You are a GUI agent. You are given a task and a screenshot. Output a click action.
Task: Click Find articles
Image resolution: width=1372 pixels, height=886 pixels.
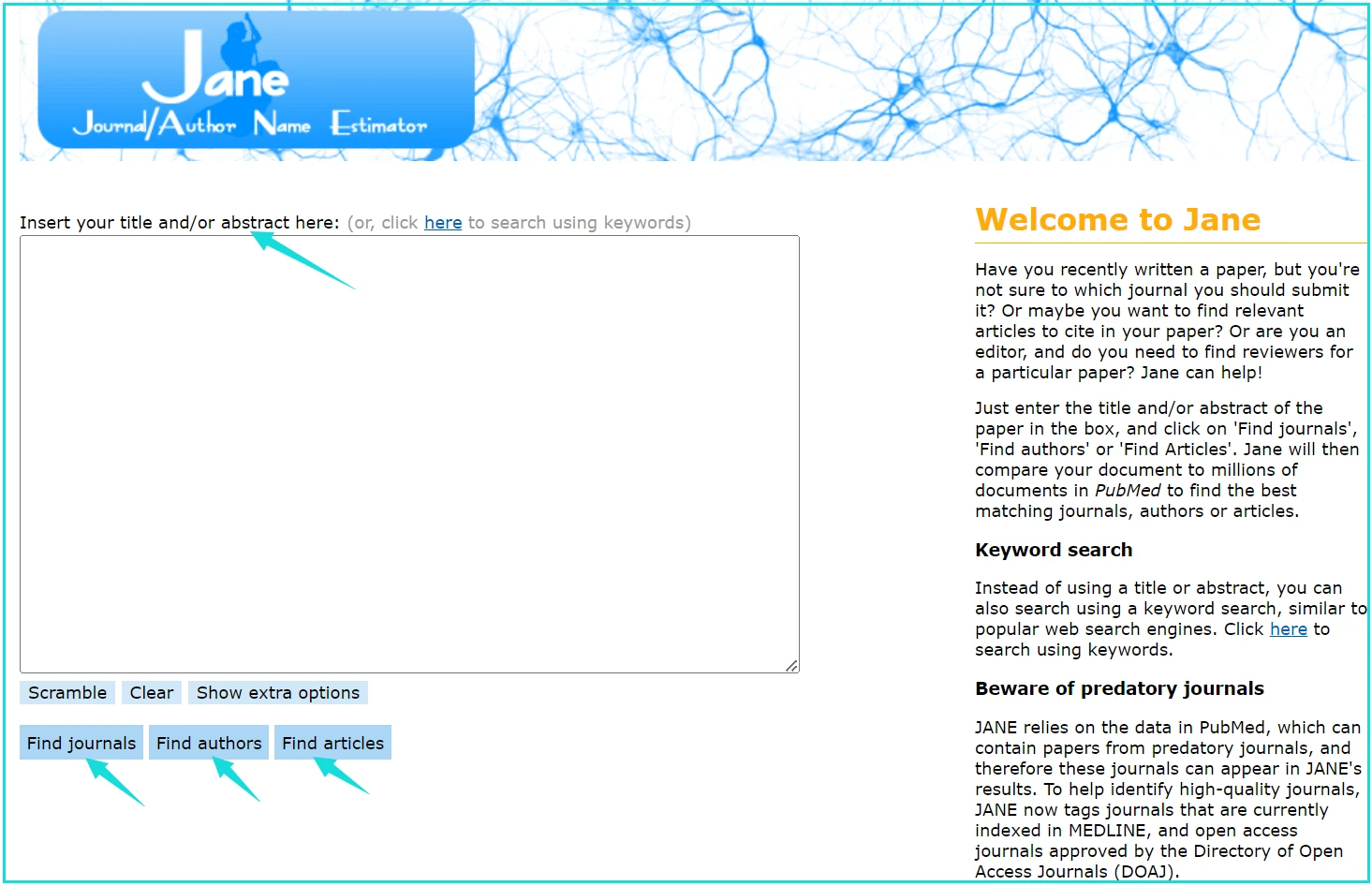(333, 743)
